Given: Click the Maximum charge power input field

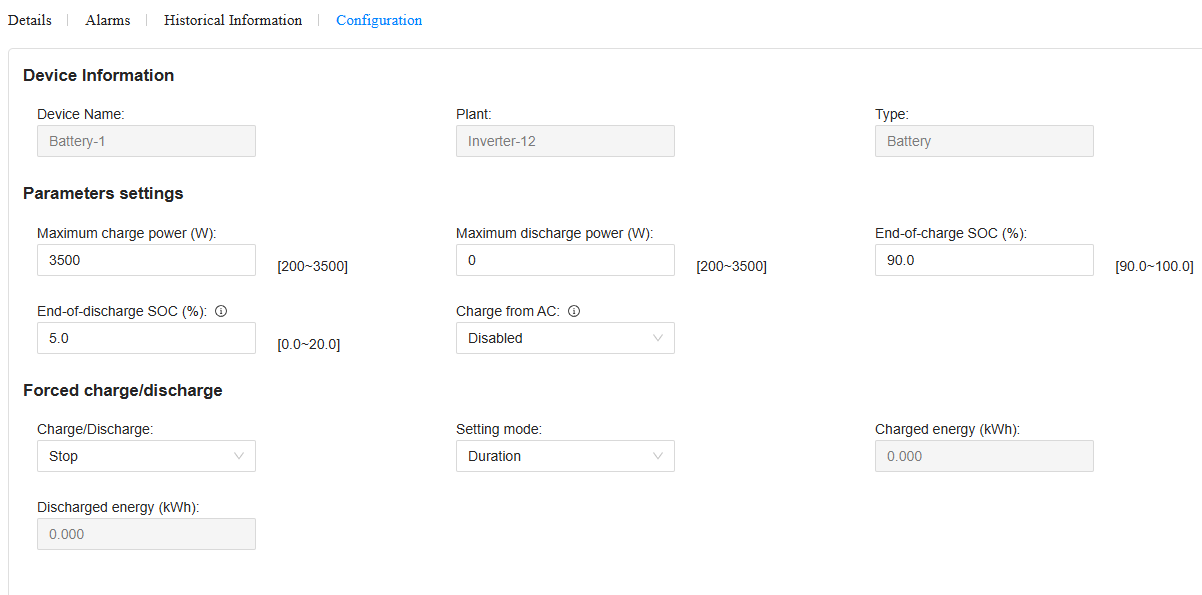Looking at the screenshot, I should pyautogui.click(x=146, y=260).
